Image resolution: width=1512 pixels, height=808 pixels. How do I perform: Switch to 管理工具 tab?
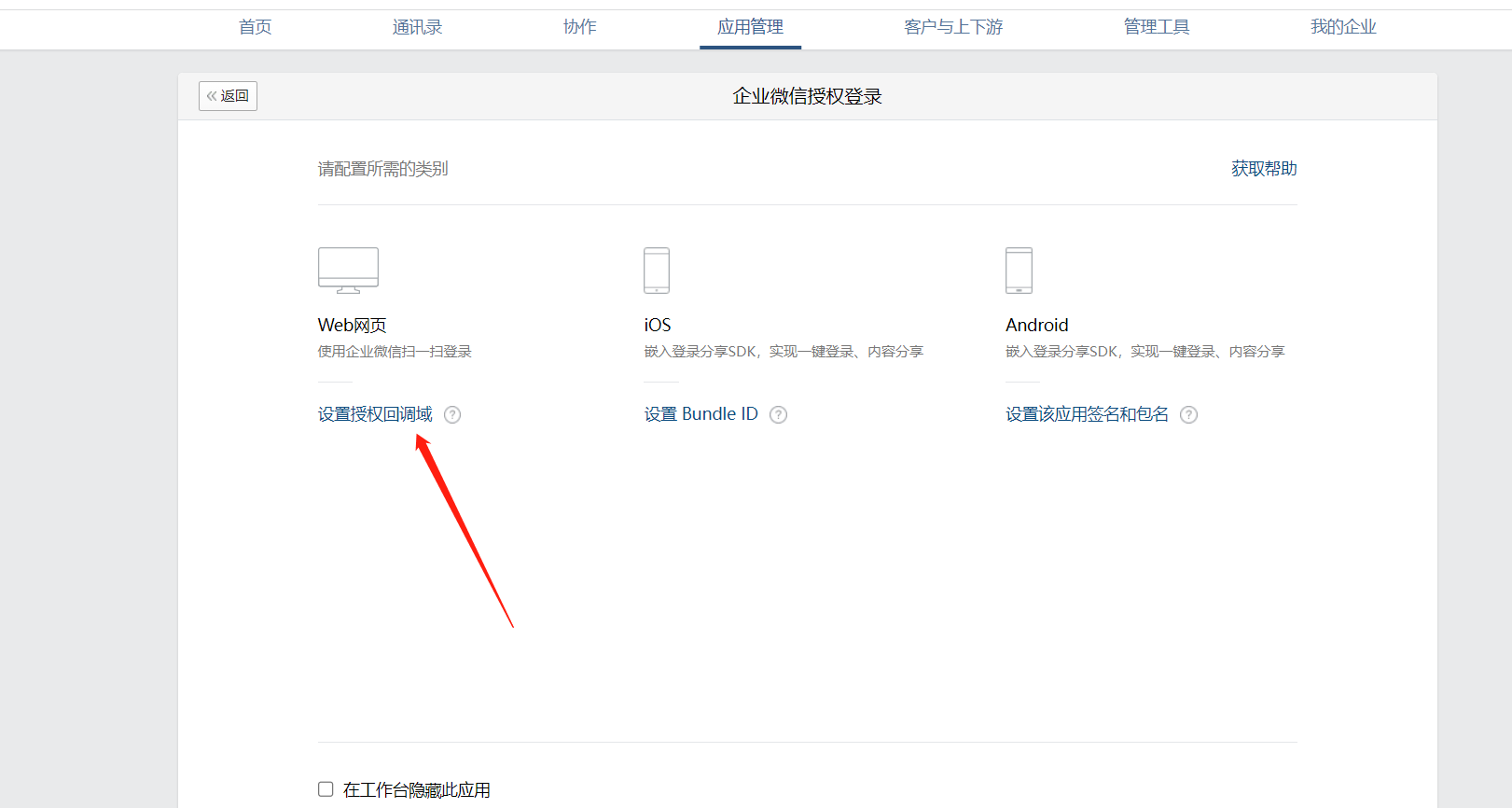click(x=1157, y=27)
